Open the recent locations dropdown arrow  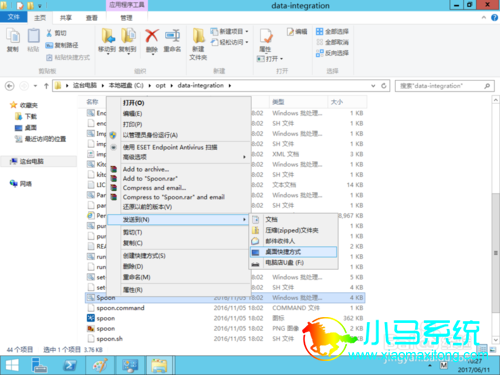(35, 86)
